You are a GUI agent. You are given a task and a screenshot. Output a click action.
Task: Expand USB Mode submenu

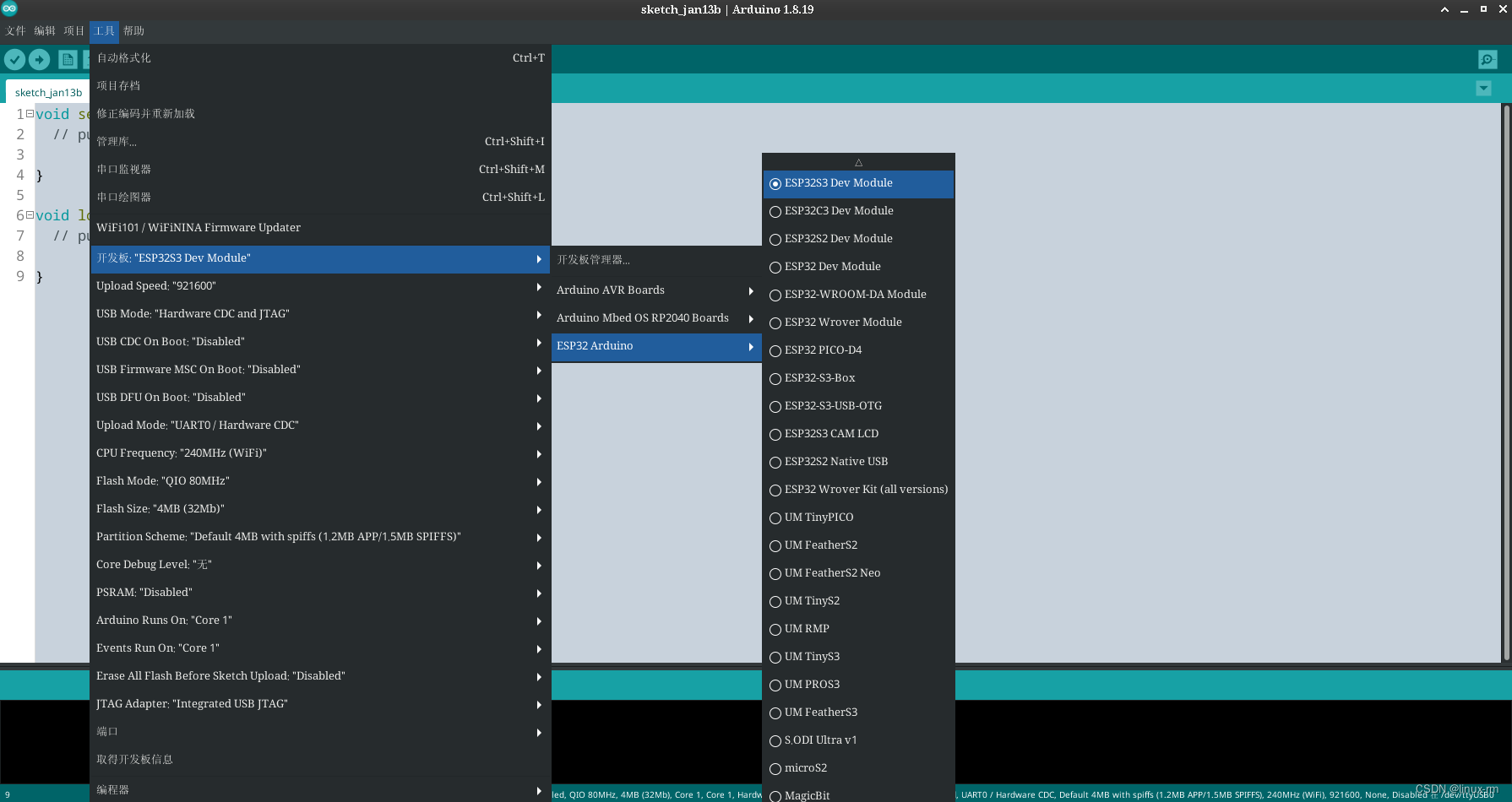pos(320,314)
